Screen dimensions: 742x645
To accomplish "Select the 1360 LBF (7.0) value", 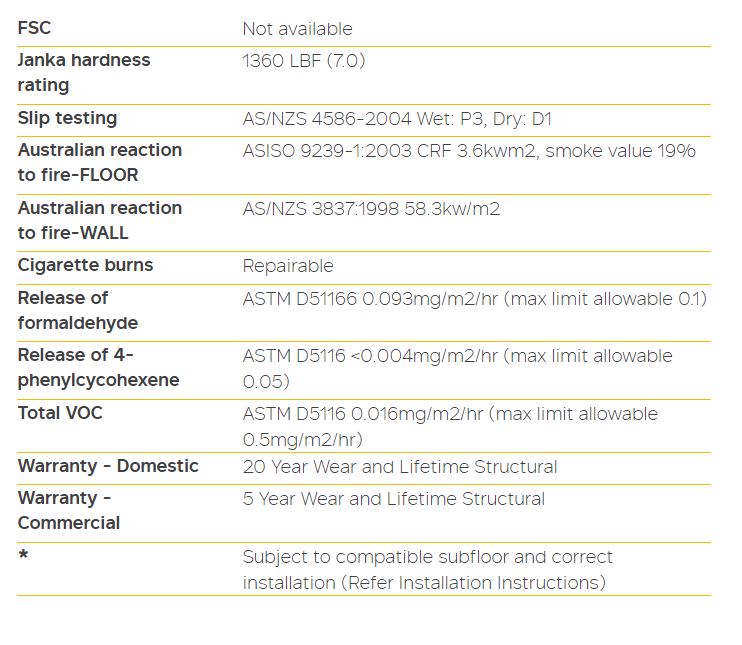I will tap(304, 61).
